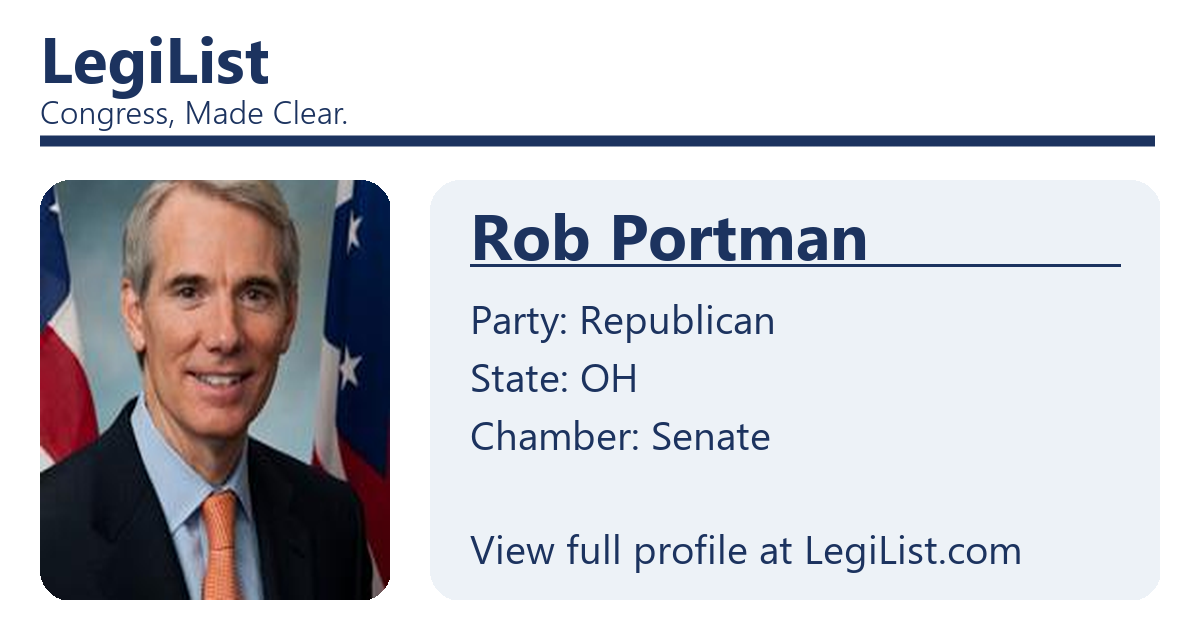
Task: Click the orange tie in the photo
Action: [220, 545]
